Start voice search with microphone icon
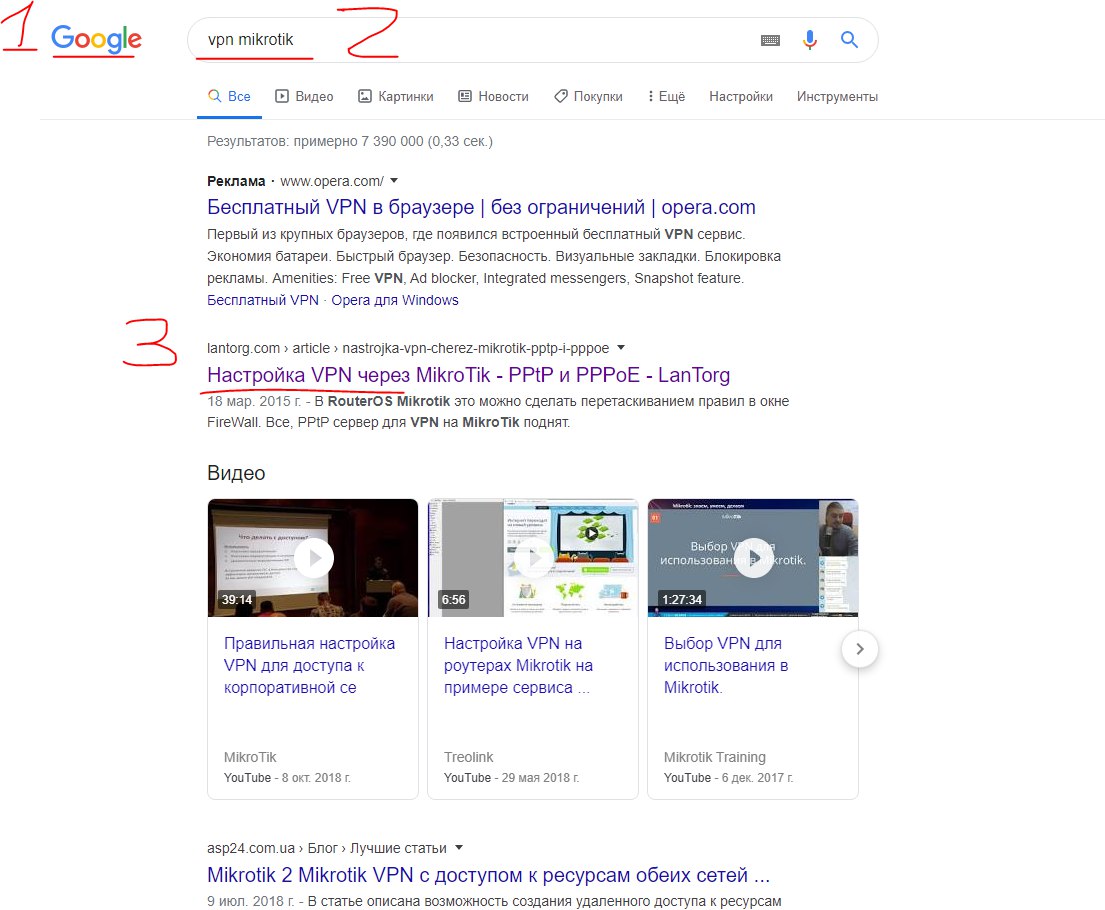This screenshot has width=1105, height=910. [810, 39]
